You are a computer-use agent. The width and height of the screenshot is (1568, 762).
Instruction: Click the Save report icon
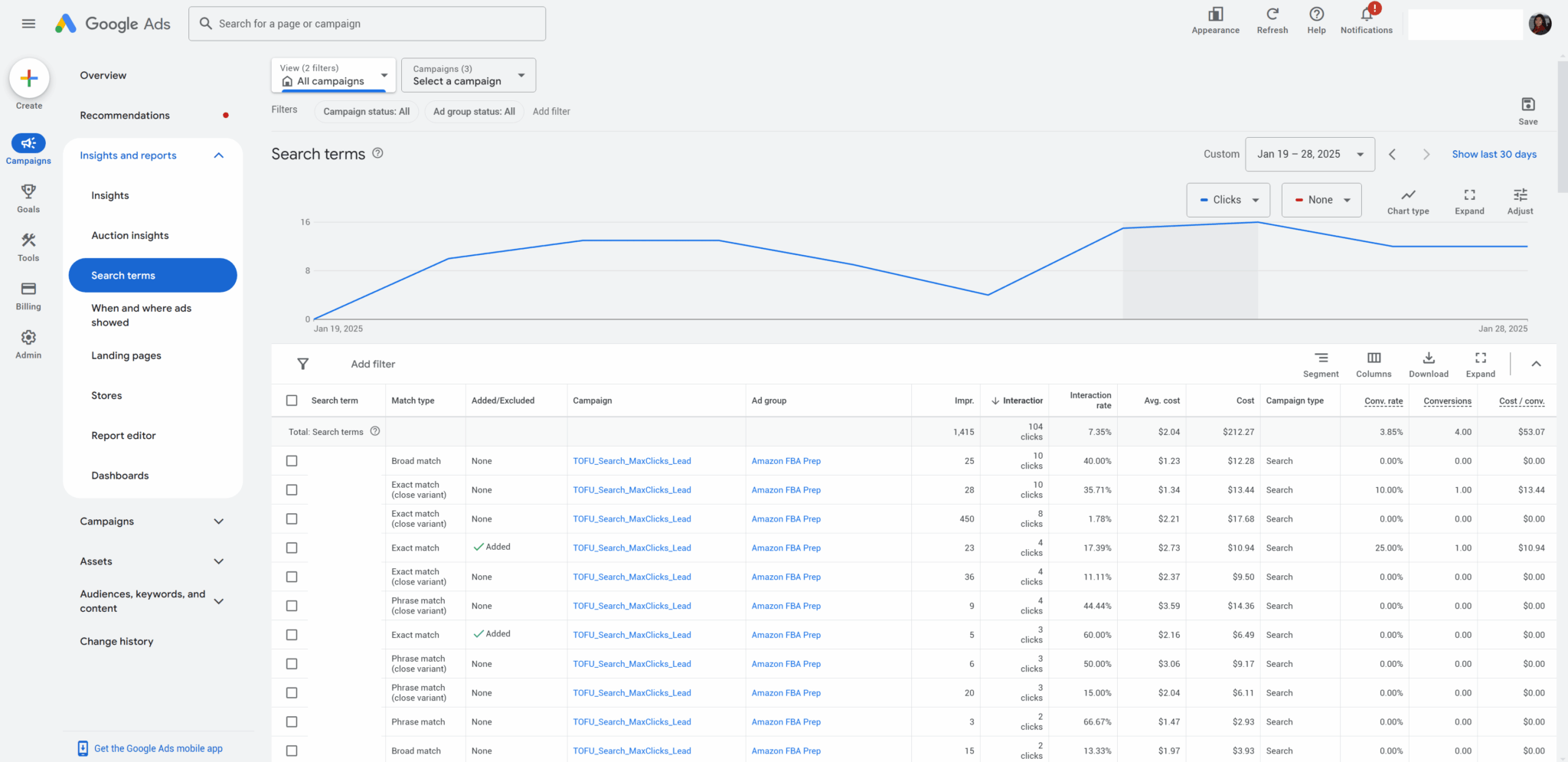[1527, 104]
